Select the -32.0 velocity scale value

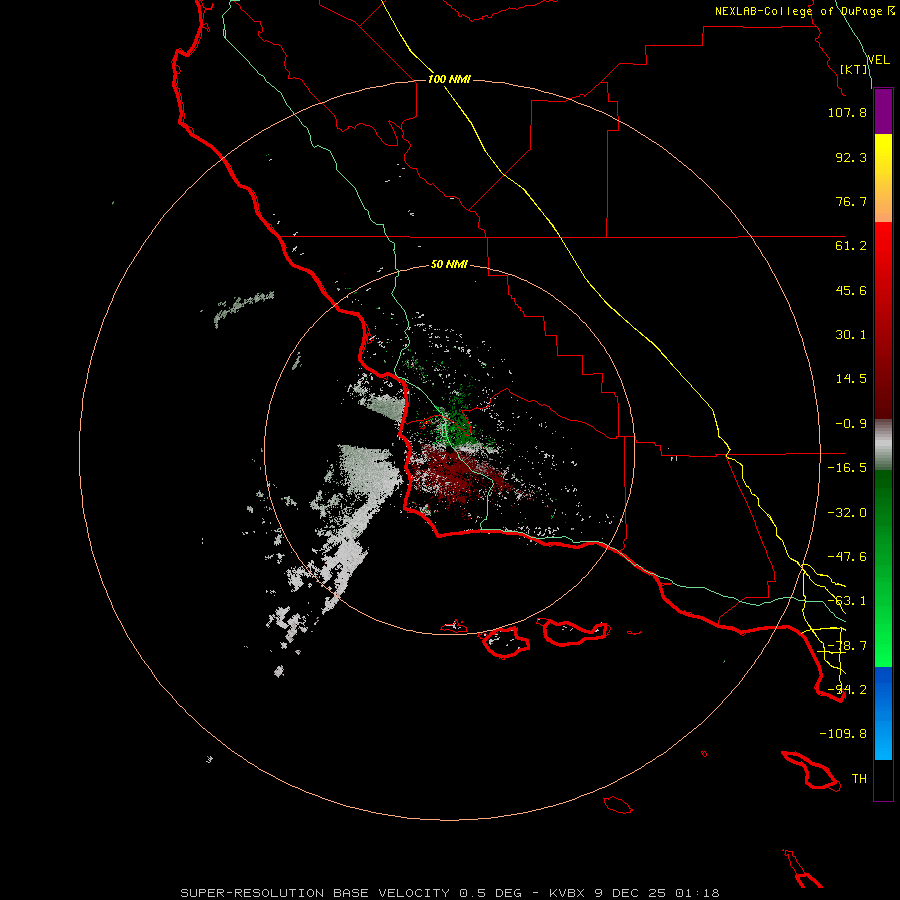coord(847,513)
